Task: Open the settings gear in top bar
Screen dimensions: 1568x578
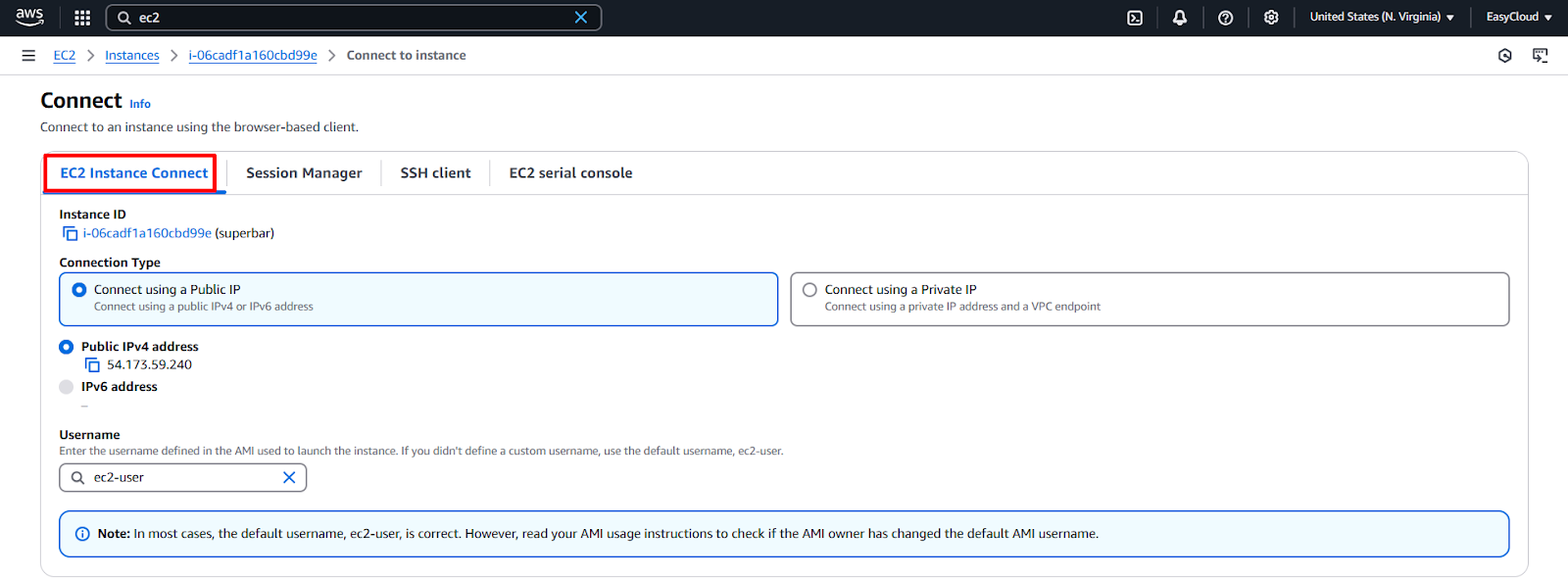Action: 1271,18
